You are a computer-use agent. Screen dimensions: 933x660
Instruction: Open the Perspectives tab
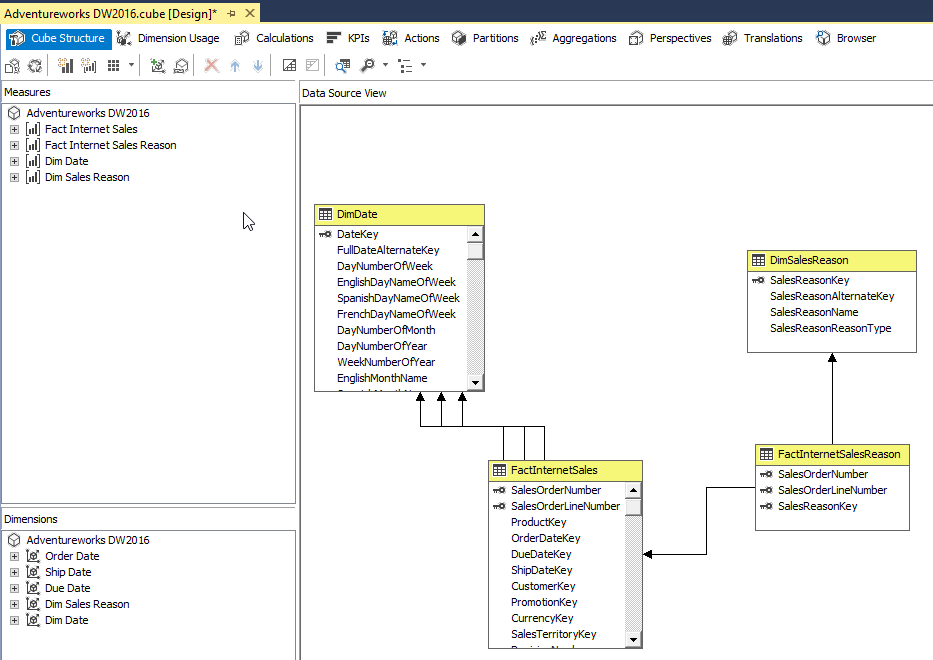coord(670,39)
